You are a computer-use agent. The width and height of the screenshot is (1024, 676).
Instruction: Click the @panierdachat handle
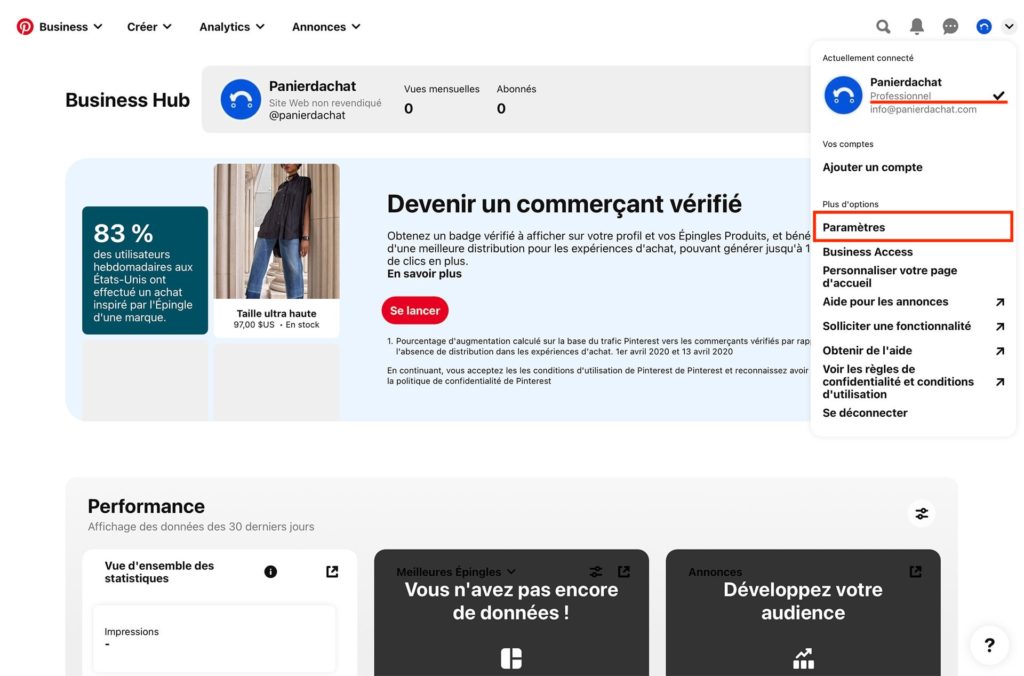(307, 115)
